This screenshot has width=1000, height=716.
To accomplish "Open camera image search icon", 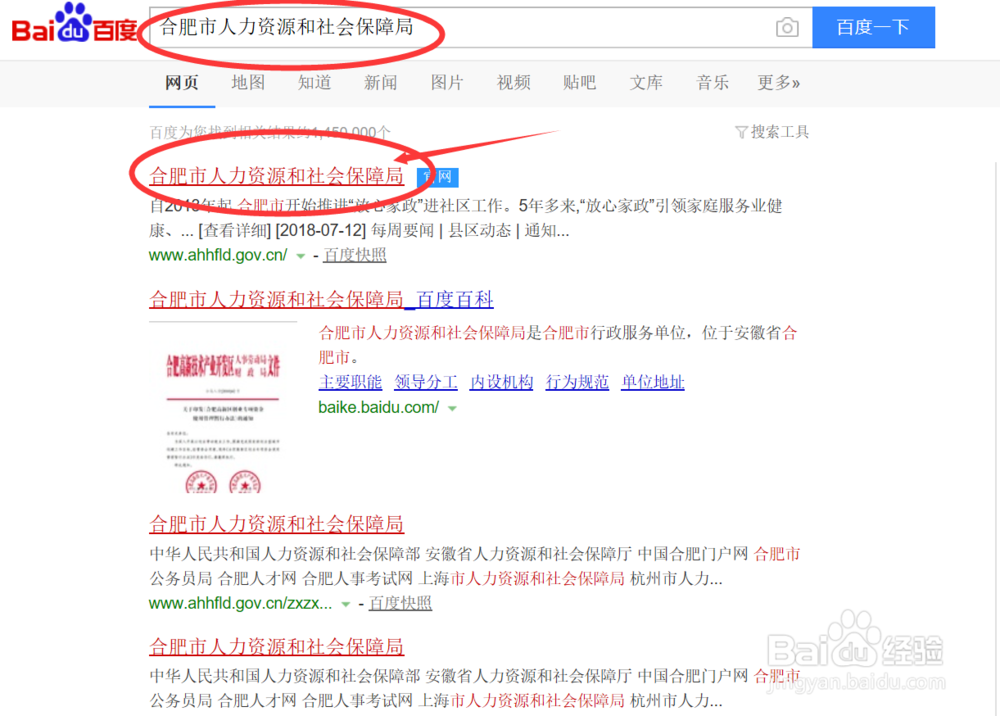I will point(787,27).
